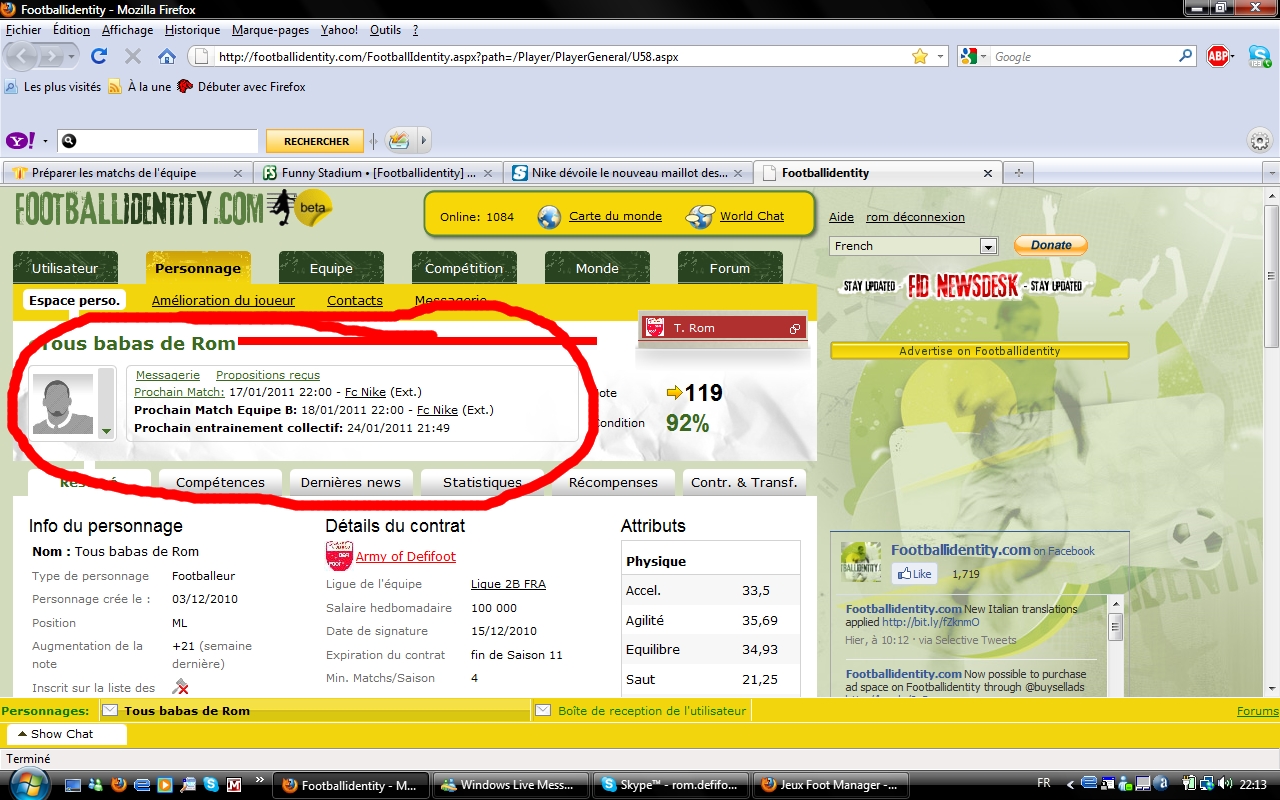
Task: Click the Advertise on Footballidentity banner
Action: tap(980, 351)
